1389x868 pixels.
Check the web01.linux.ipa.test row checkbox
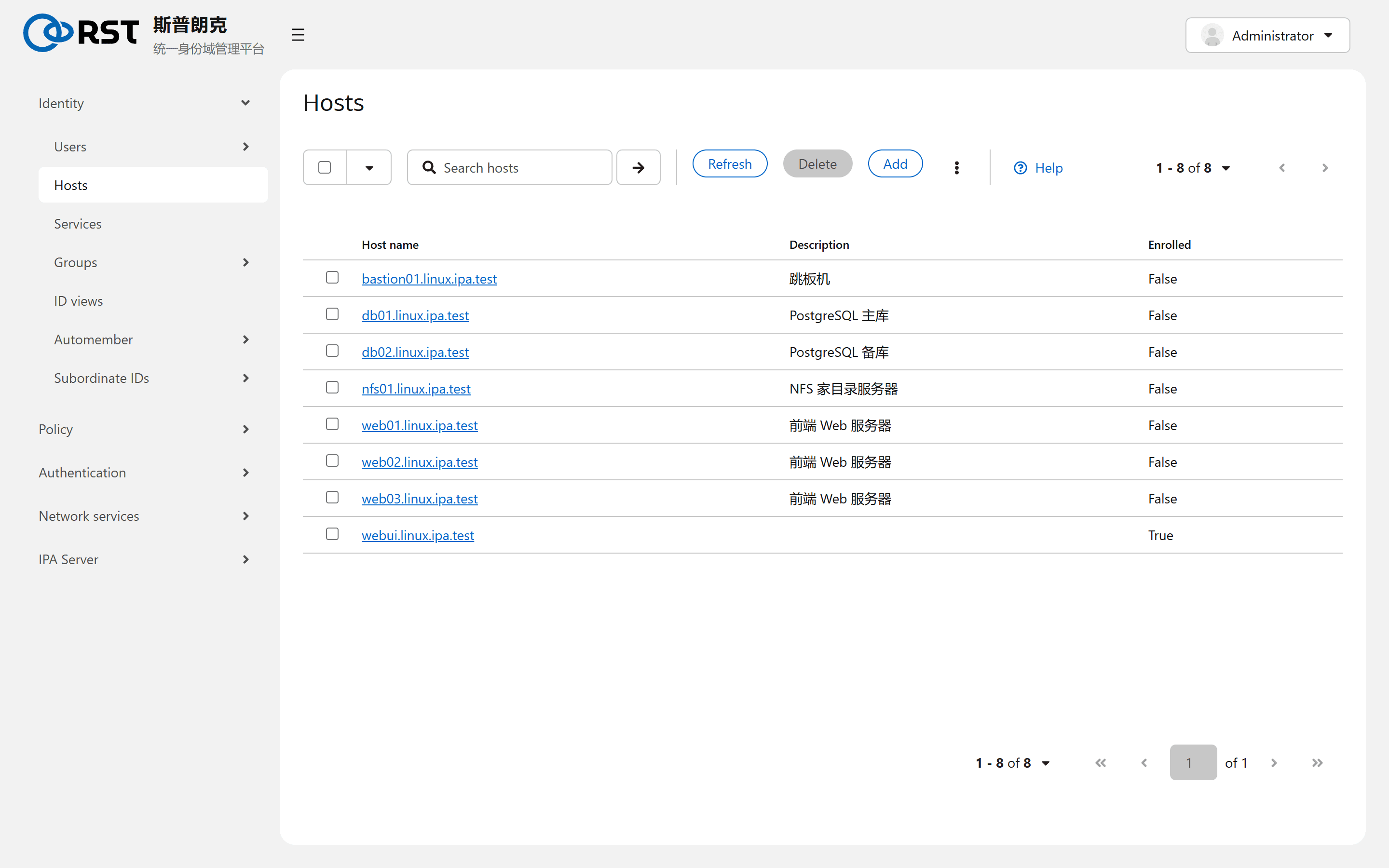click(332, 424)
